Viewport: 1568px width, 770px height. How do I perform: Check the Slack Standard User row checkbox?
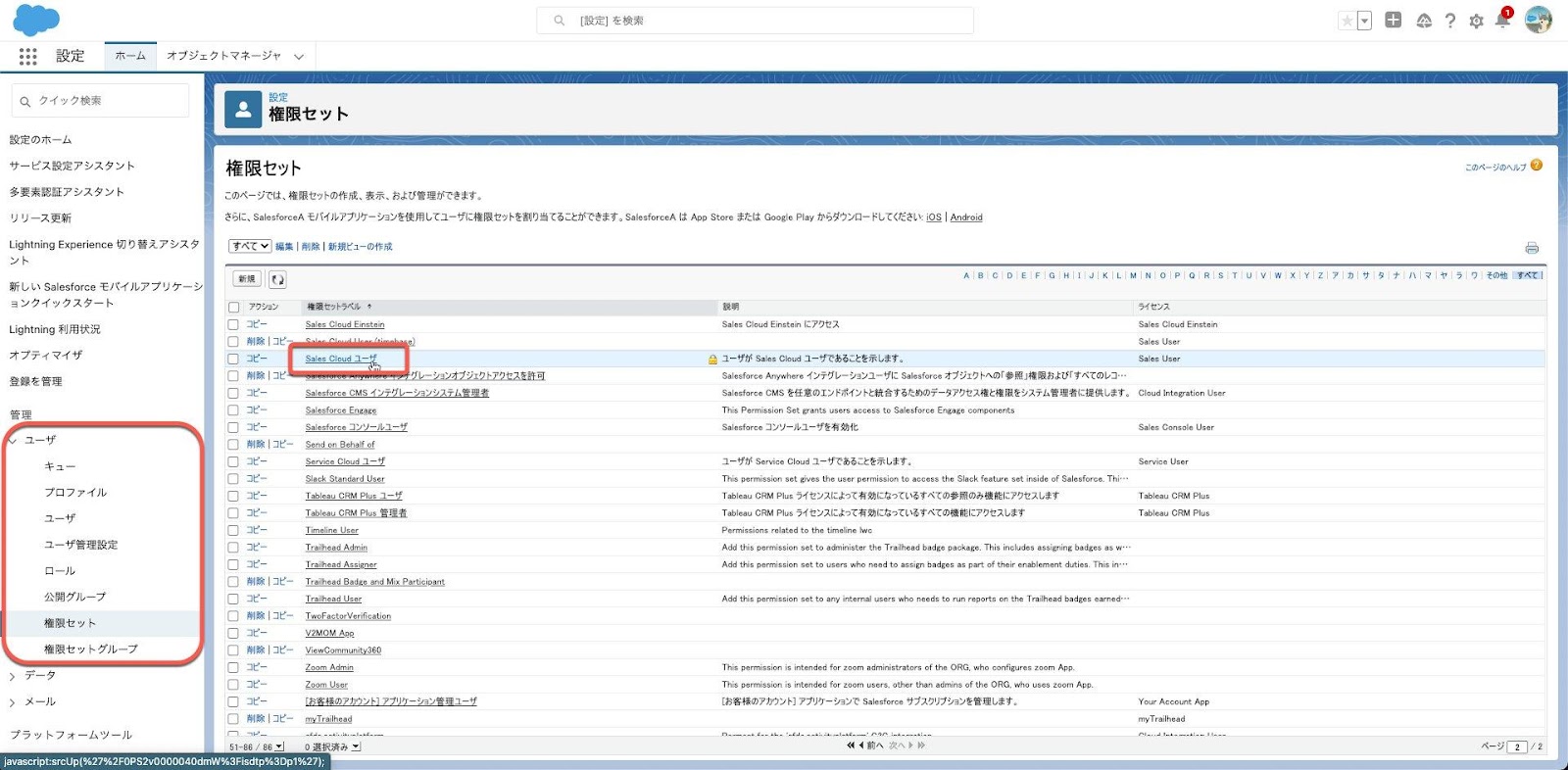coord(233,479)
